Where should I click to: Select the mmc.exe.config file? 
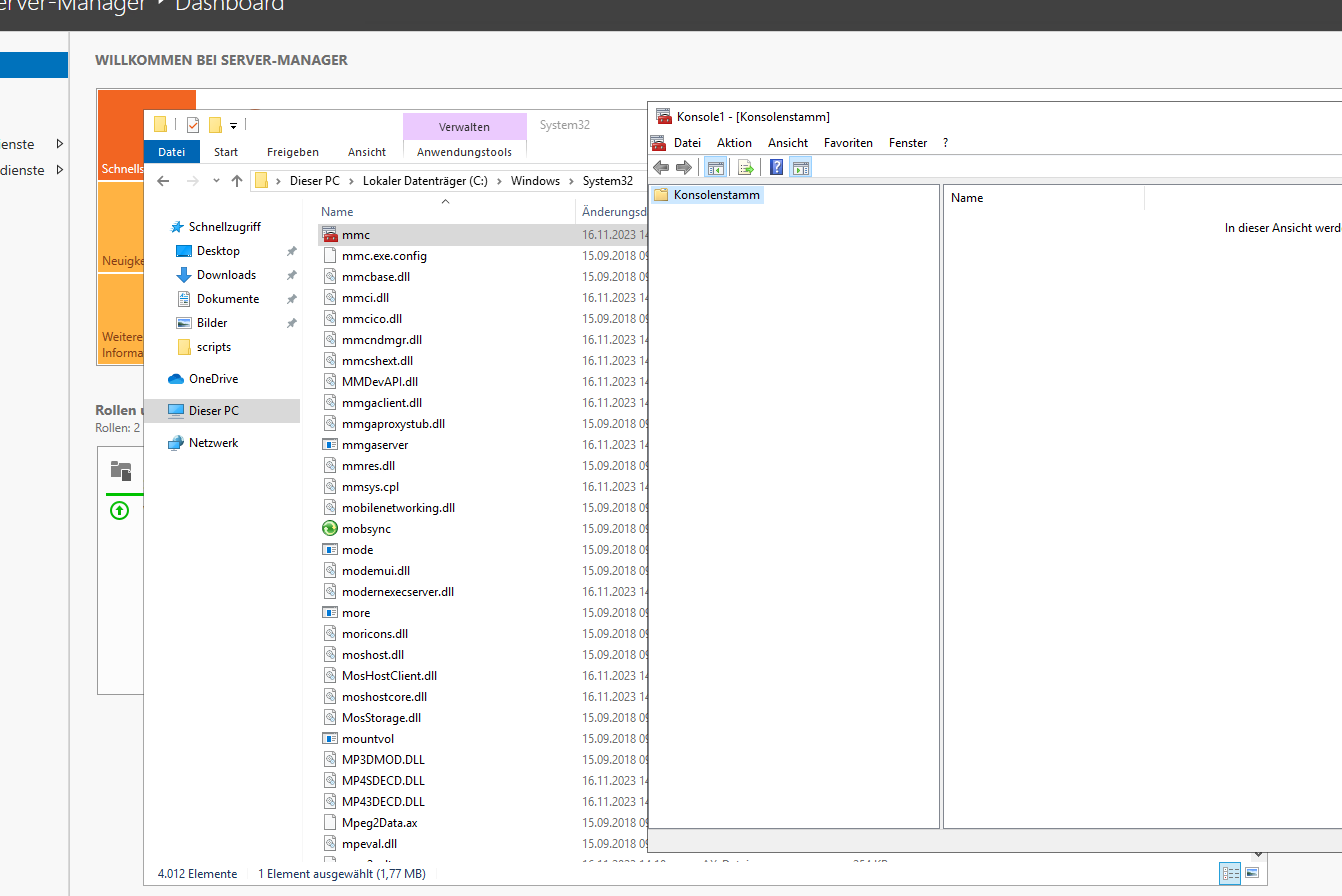pyautogui.click(x=384, y=256)
